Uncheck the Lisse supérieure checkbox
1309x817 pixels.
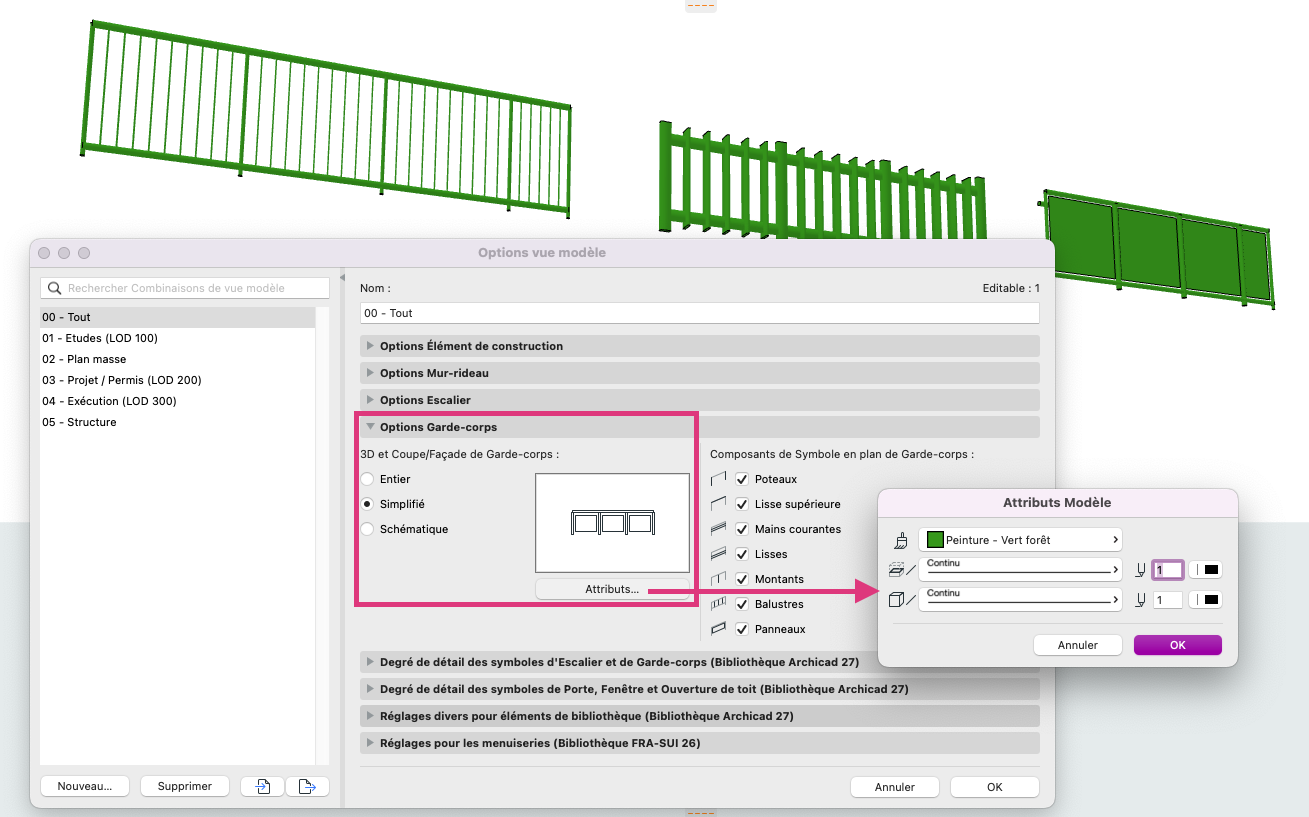click(742, 504)
